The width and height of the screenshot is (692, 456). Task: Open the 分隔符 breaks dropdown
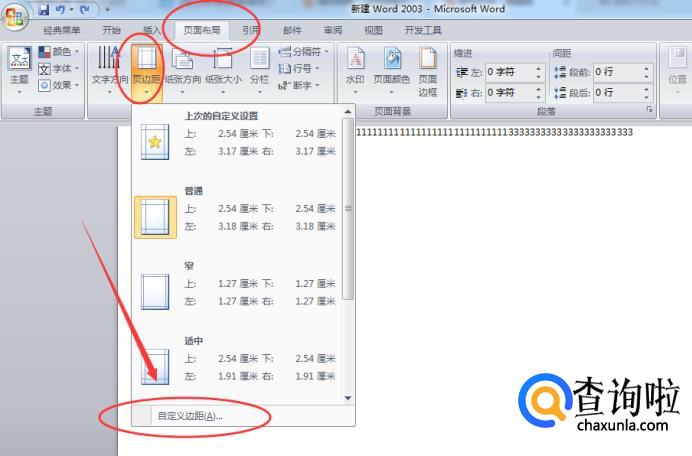click(x=304, y=52)
